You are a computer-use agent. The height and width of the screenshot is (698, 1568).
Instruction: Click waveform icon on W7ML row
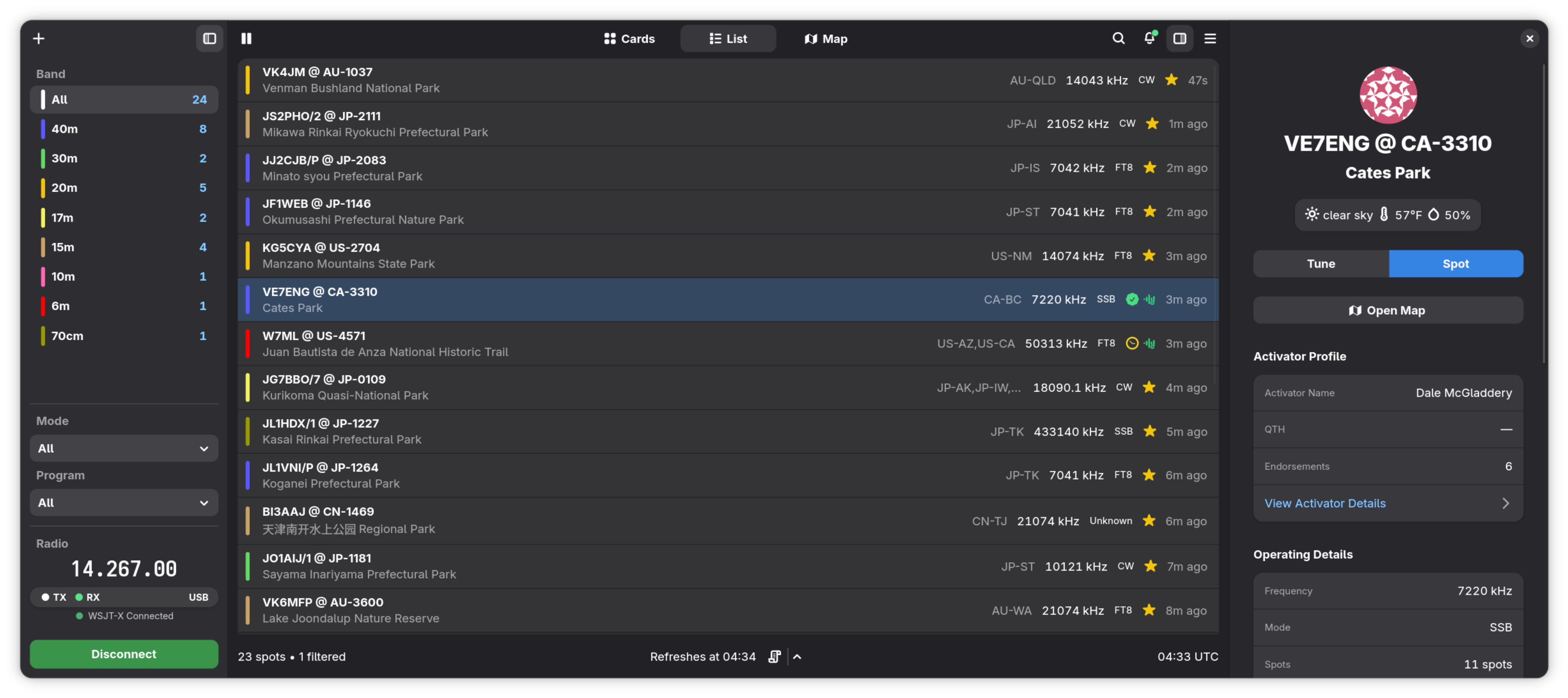(1148, 343)
